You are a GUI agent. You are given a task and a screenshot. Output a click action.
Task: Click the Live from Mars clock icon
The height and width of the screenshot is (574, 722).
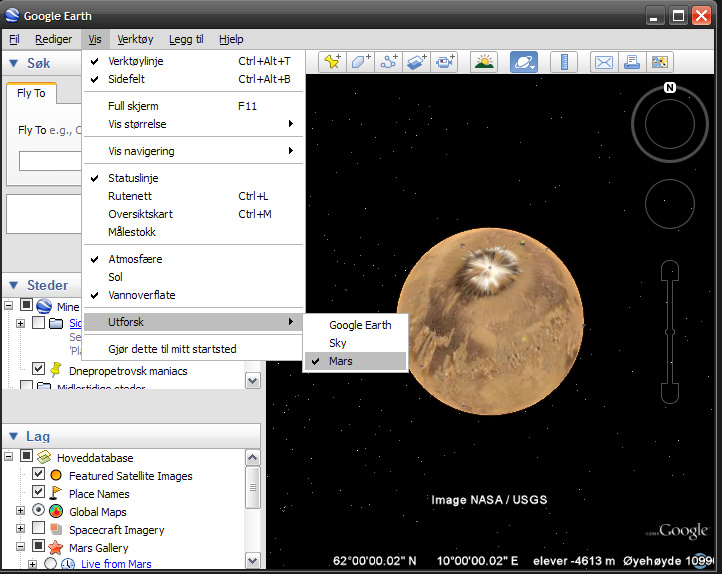tap(68, 564)
